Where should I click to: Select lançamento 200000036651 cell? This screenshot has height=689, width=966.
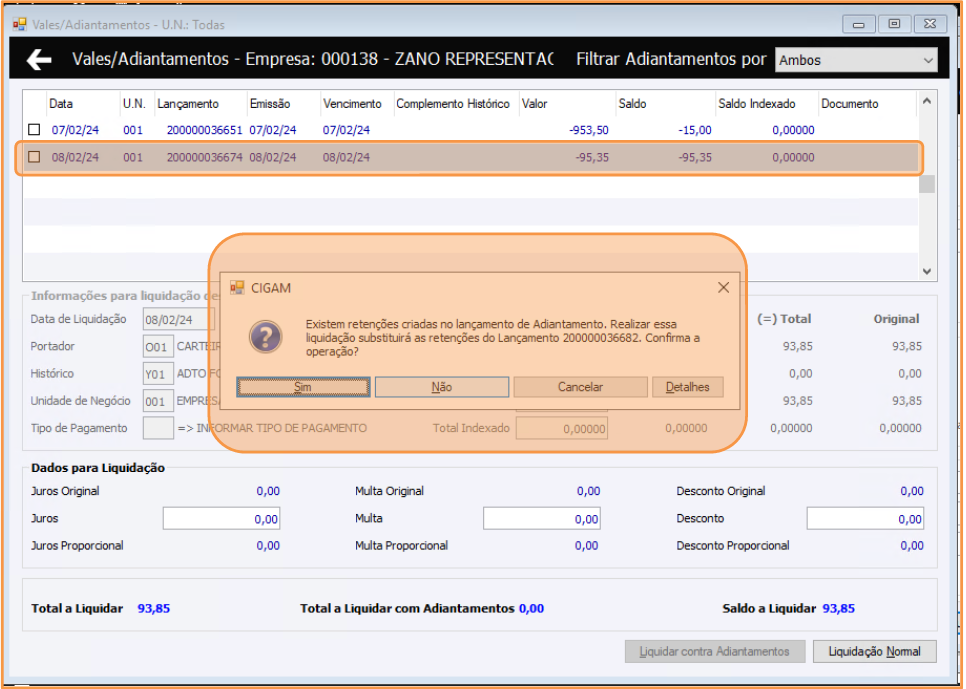(205, 130)
